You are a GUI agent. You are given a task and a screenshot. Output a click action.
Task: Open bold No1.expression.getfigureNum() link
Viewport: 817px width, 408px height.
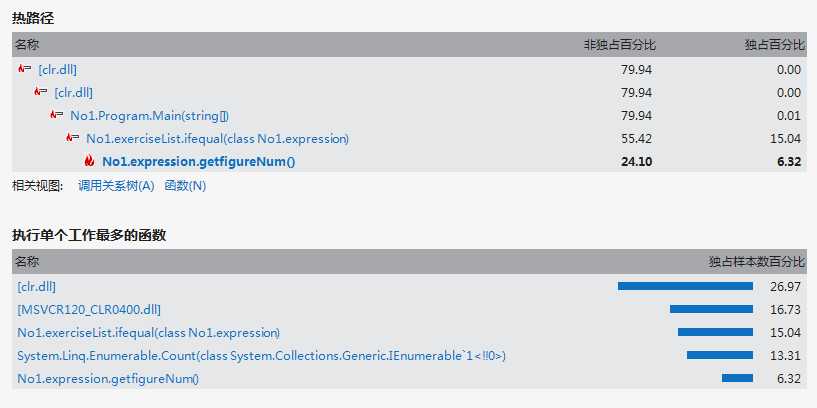click(x=199, y=162)
